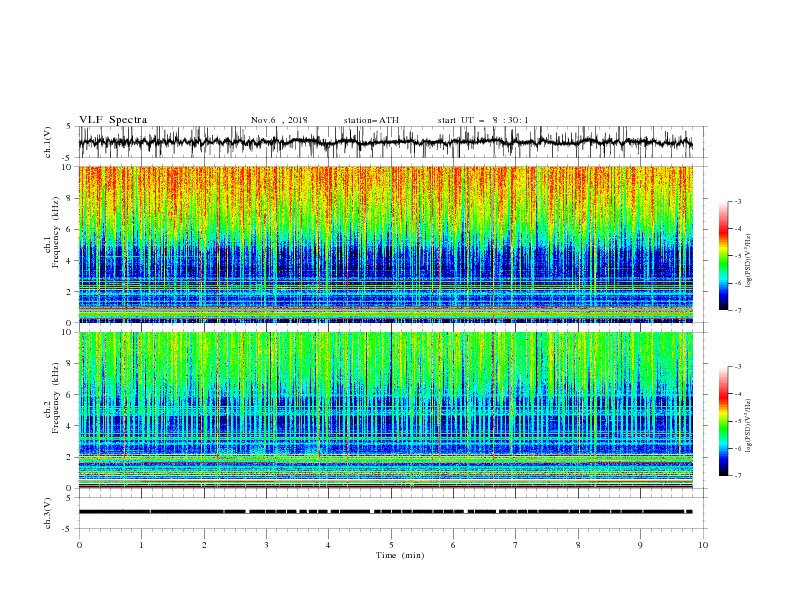Click time axis tick label '9'
The height and width of the screenshot is (612, 792).
point(640,545)
